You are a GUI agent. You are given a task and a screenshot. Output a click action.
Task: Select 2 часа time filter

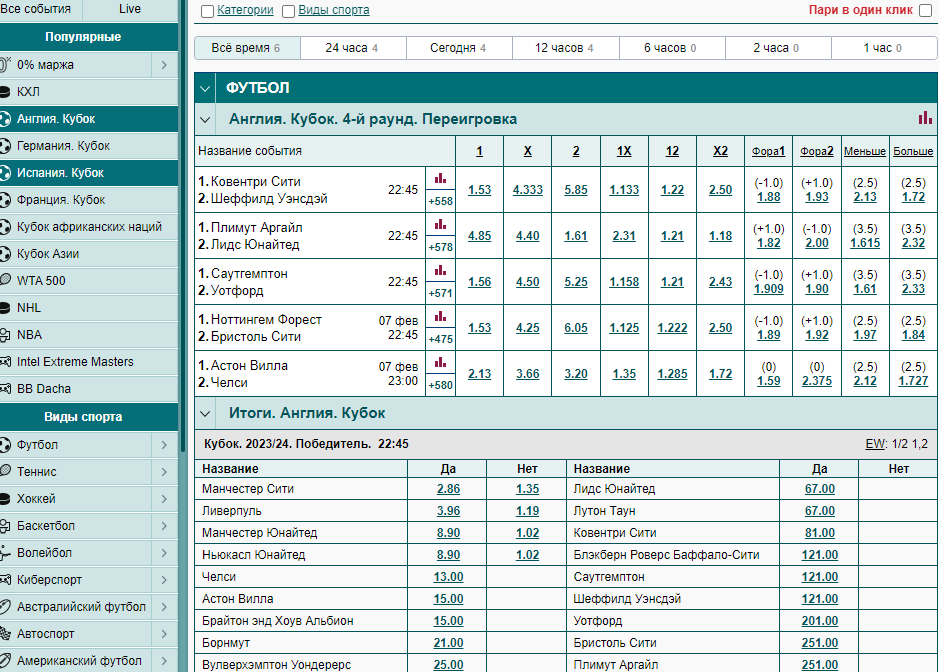click(x=778, y=48)
